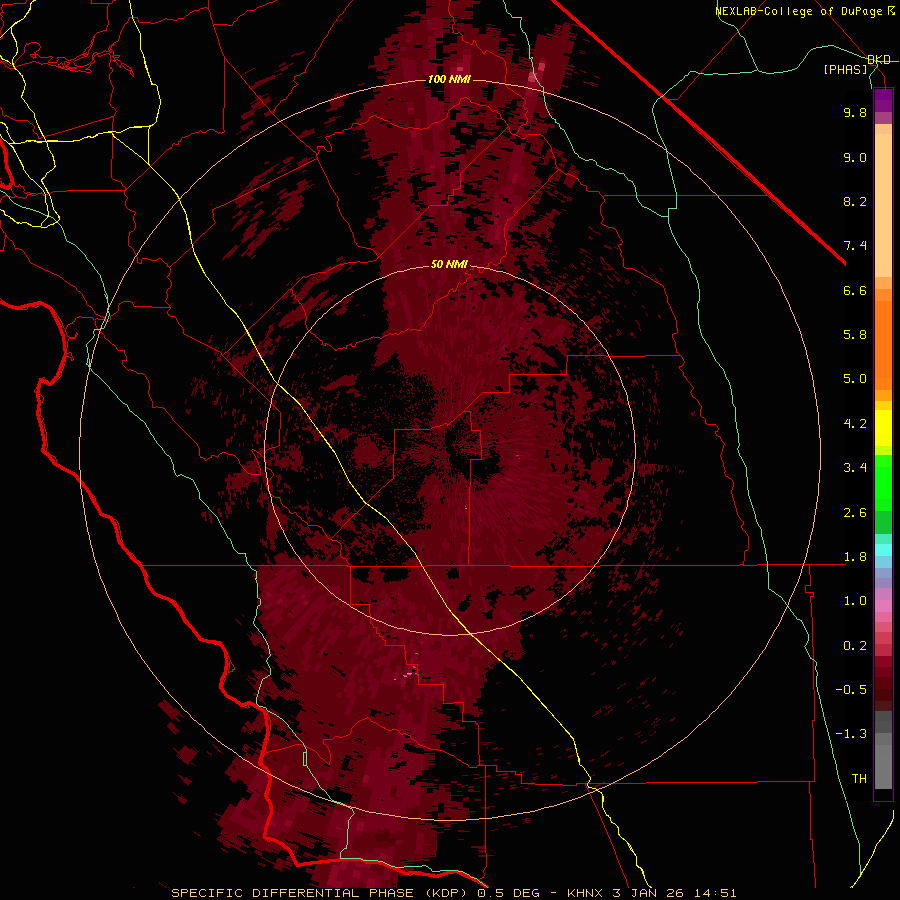Click the 9.0 value on the color scale

tap(855, 157)
